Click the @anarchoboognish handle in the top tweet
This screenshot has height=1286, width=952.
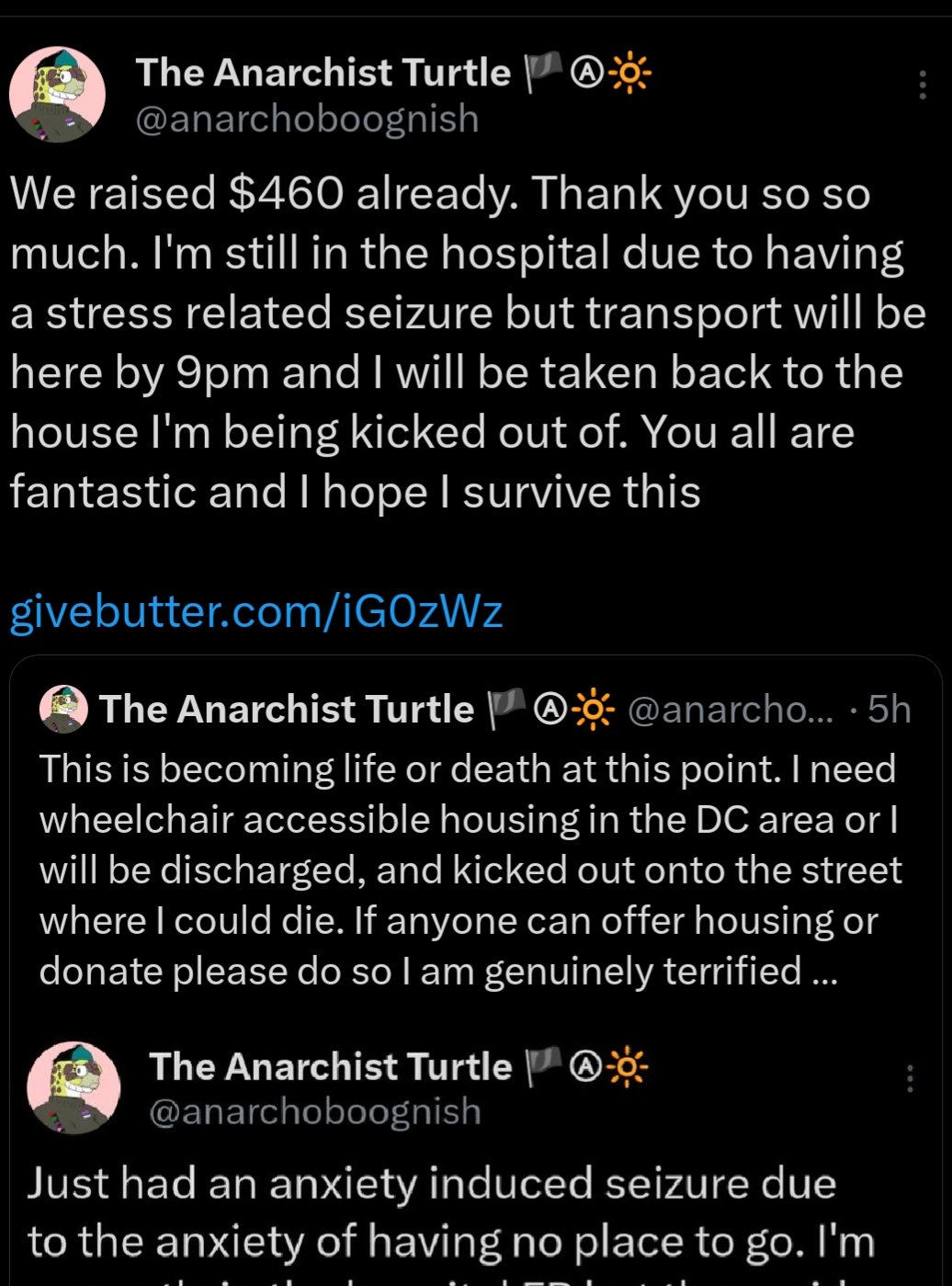[x=307, y=119]
